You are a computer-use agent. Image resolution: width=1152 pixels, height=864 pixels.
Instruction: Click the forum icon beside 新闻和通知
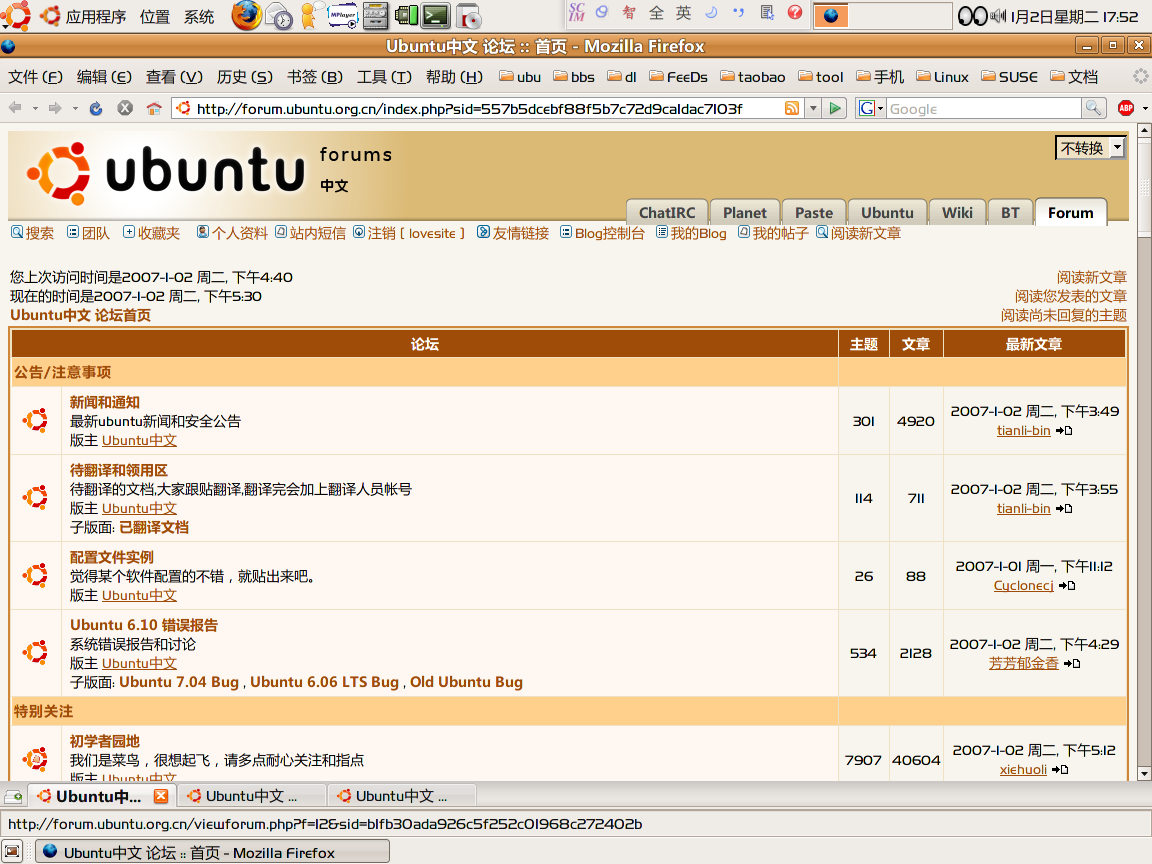coord(35,420)
